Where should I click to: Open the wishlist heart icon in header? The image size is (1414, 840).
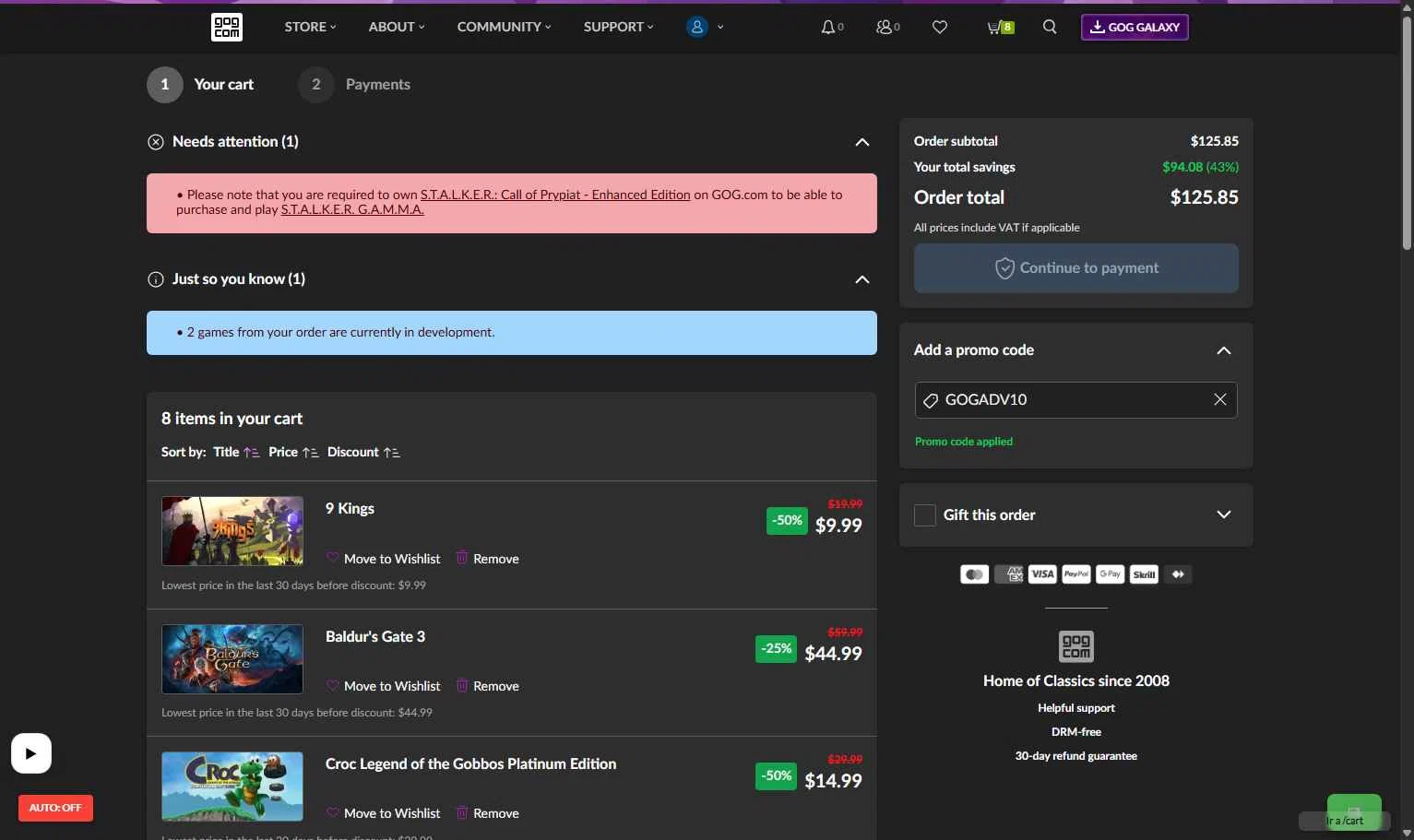click(940, 28)
